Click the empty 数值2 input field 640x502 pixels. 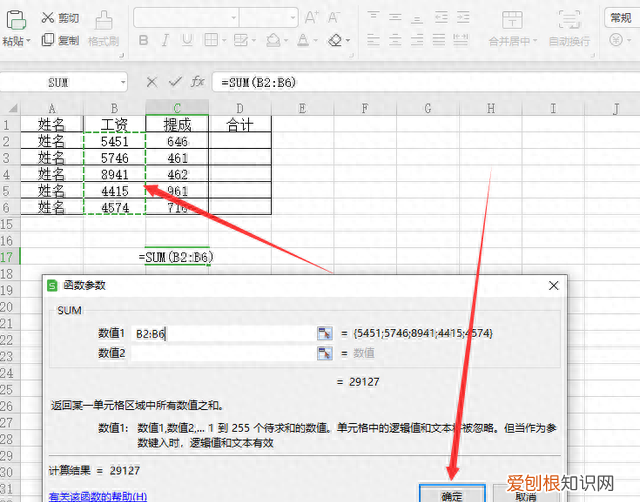pos(224,353)
